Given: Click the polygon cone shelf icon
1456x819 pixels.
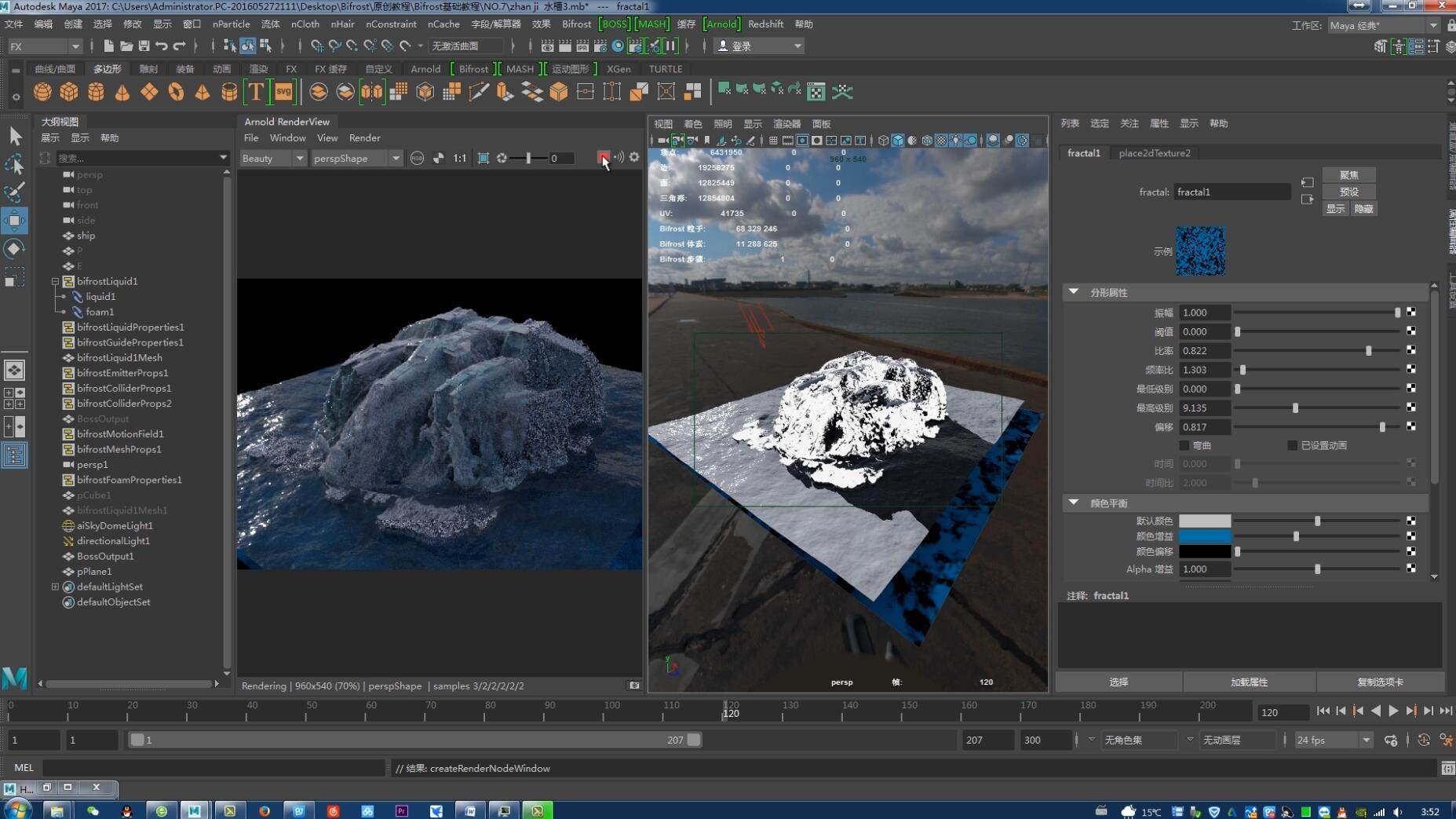Looking at the screenshot, I should tap(122, 92).
